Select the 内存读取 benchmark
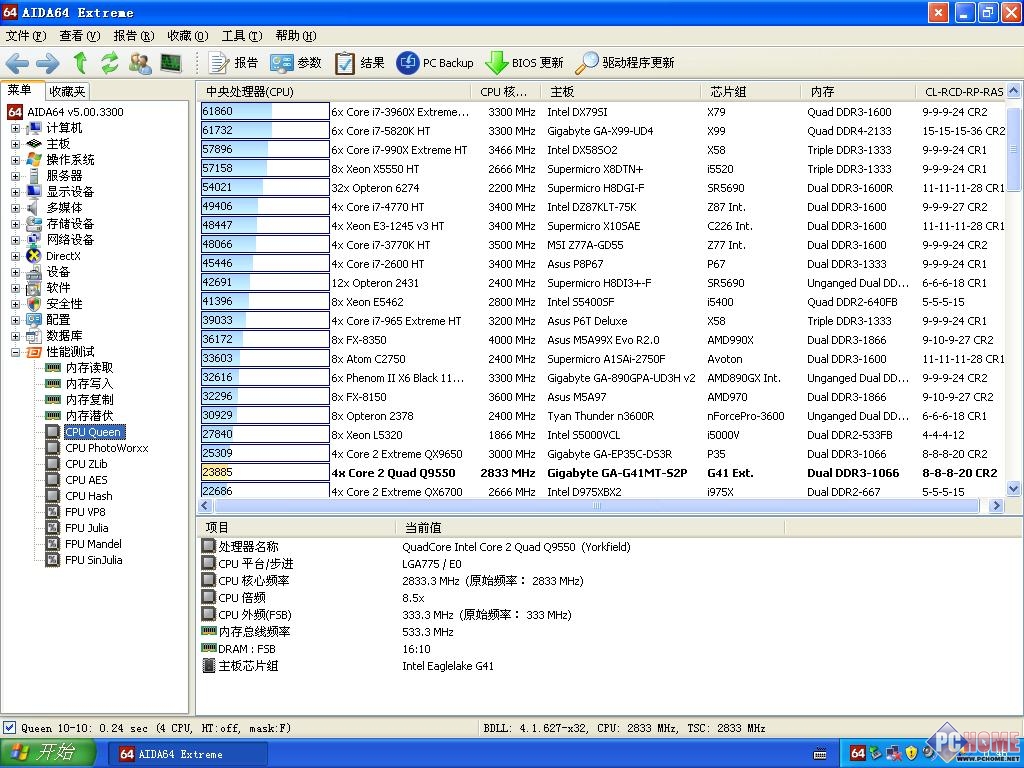Screen dimensions: 1024x768 pos(89,368)
